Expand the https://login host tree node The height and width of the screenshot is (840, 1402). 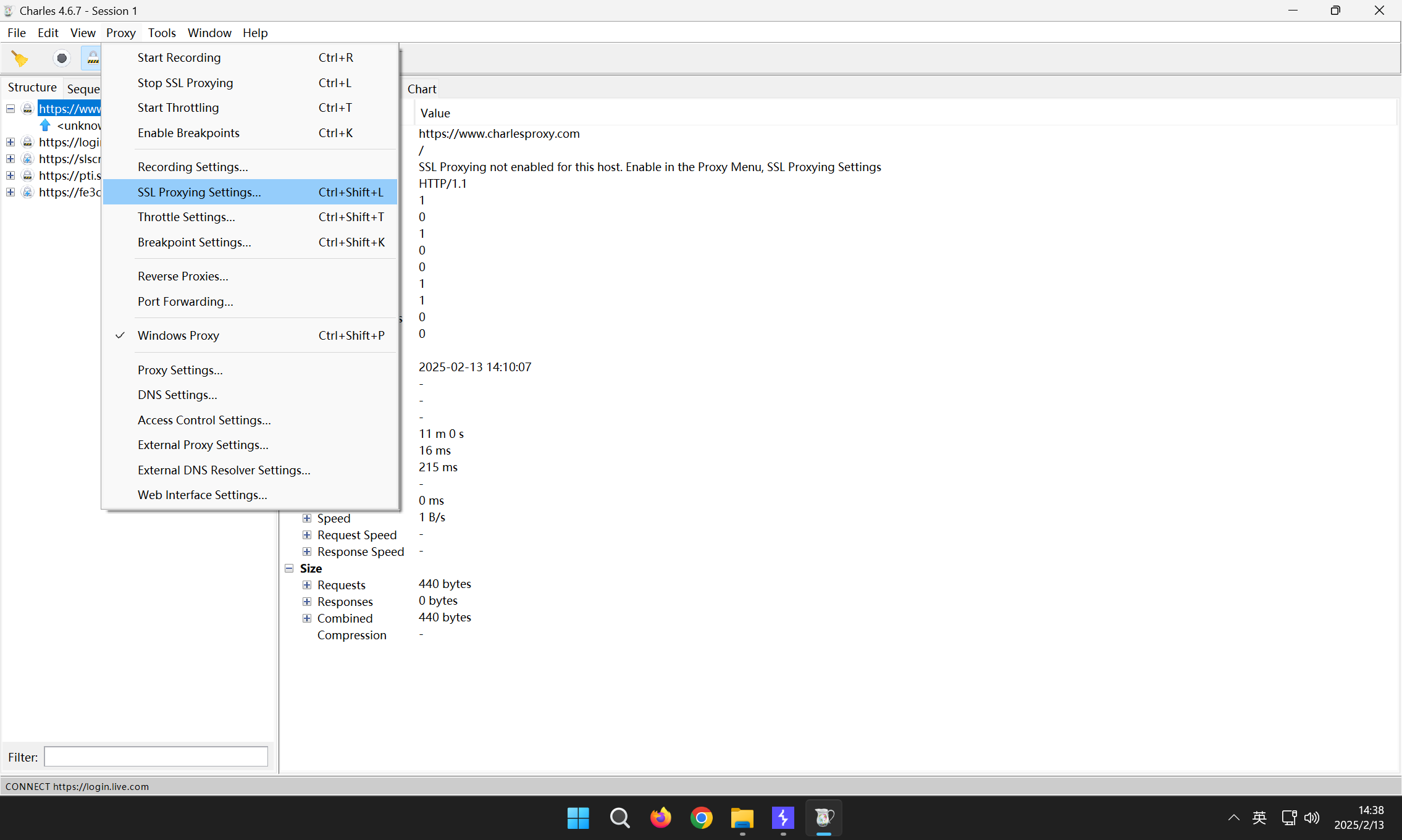tap(10, 142)
